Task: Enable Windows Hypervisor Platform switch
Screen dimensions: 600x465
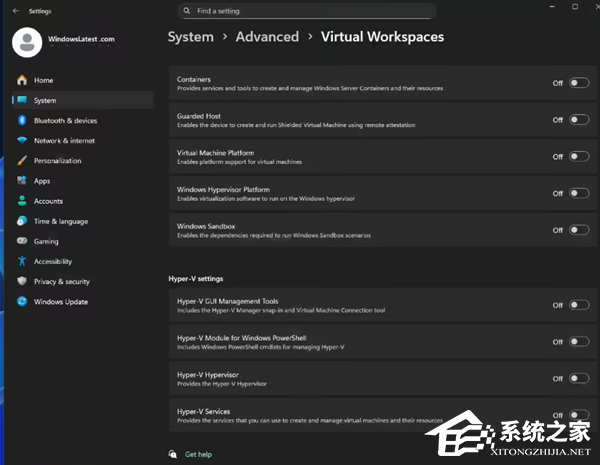Action: pos(579,193)
